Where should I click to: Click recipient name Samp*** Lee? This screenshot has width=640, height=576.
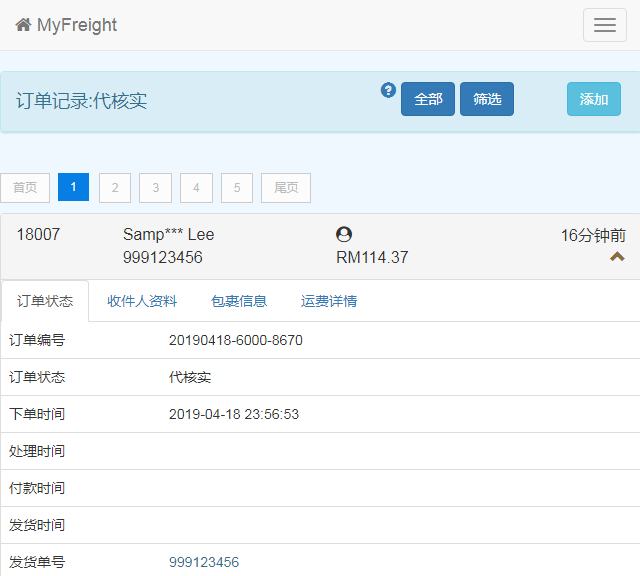tap(169, 234)
